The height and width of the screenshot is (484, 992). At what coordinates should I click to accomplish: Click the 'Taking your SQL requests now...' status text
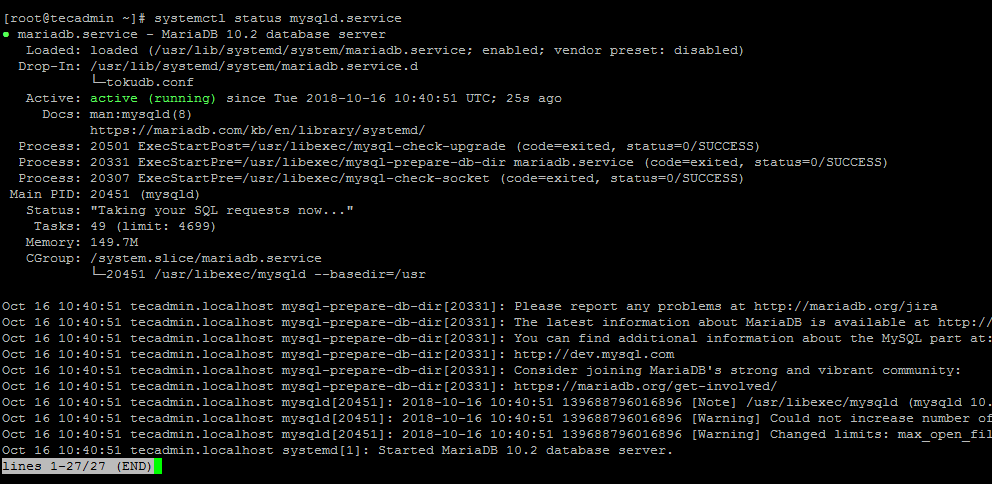(x=221, y=210)
